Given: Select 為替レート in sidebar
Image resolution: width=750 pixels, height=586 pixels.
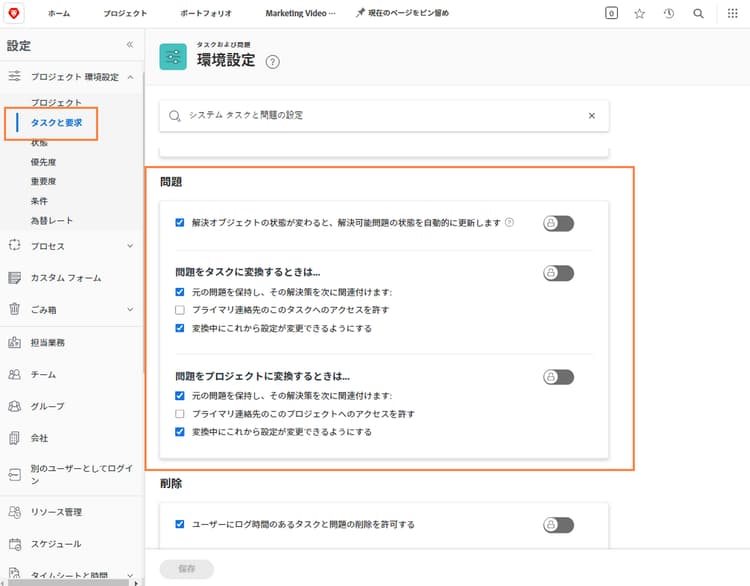Looking at the screenshot, I should pyautogui.click(x=52, y=221).
